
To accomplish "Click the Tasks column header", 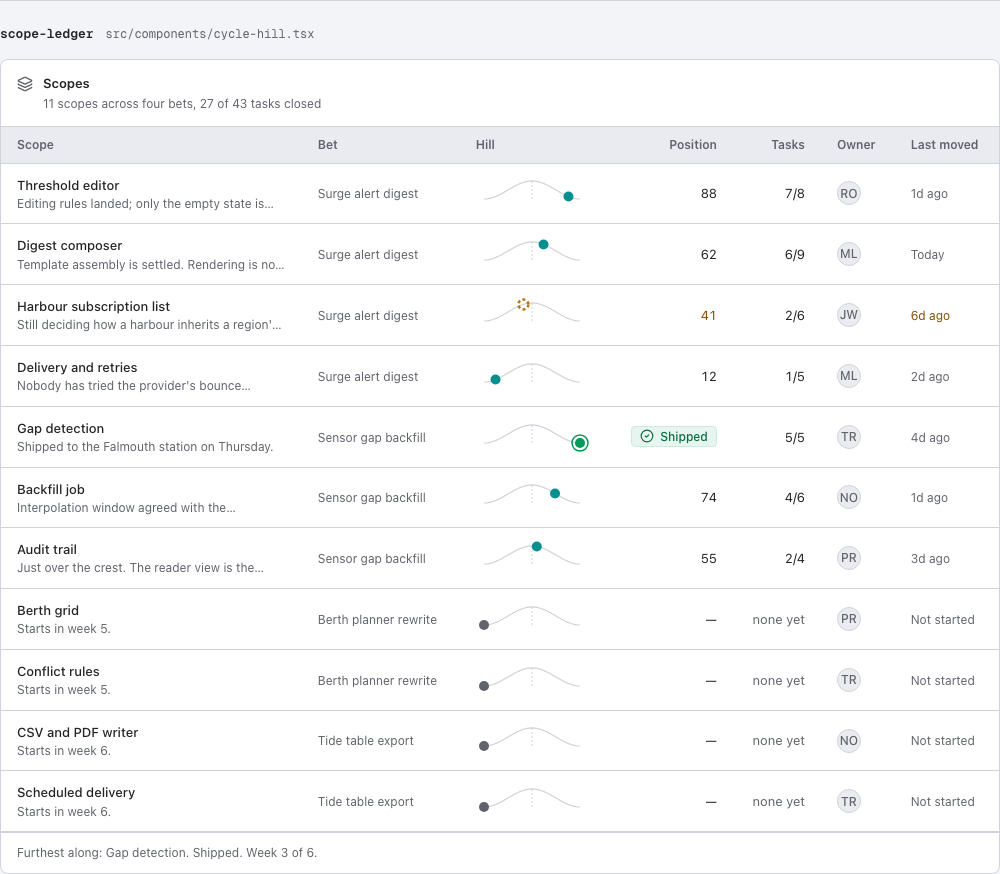I will pyautogui.click(x=788, y=145).
